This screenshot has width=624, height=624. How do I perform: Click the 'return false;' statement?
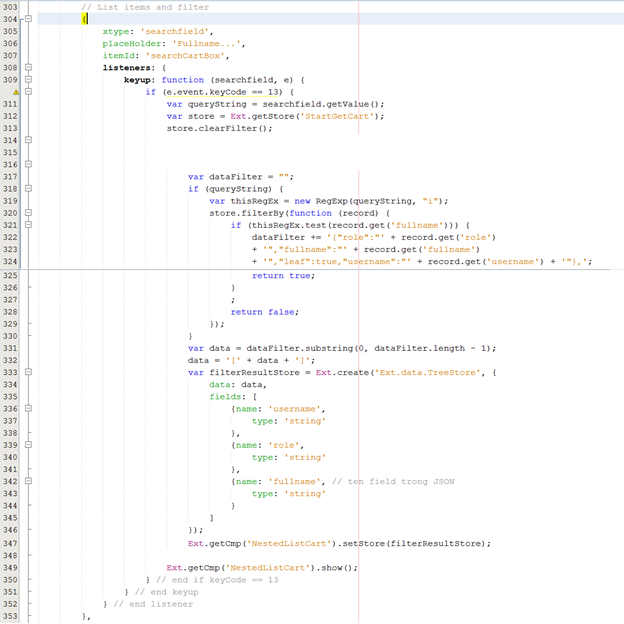point(265,312)
